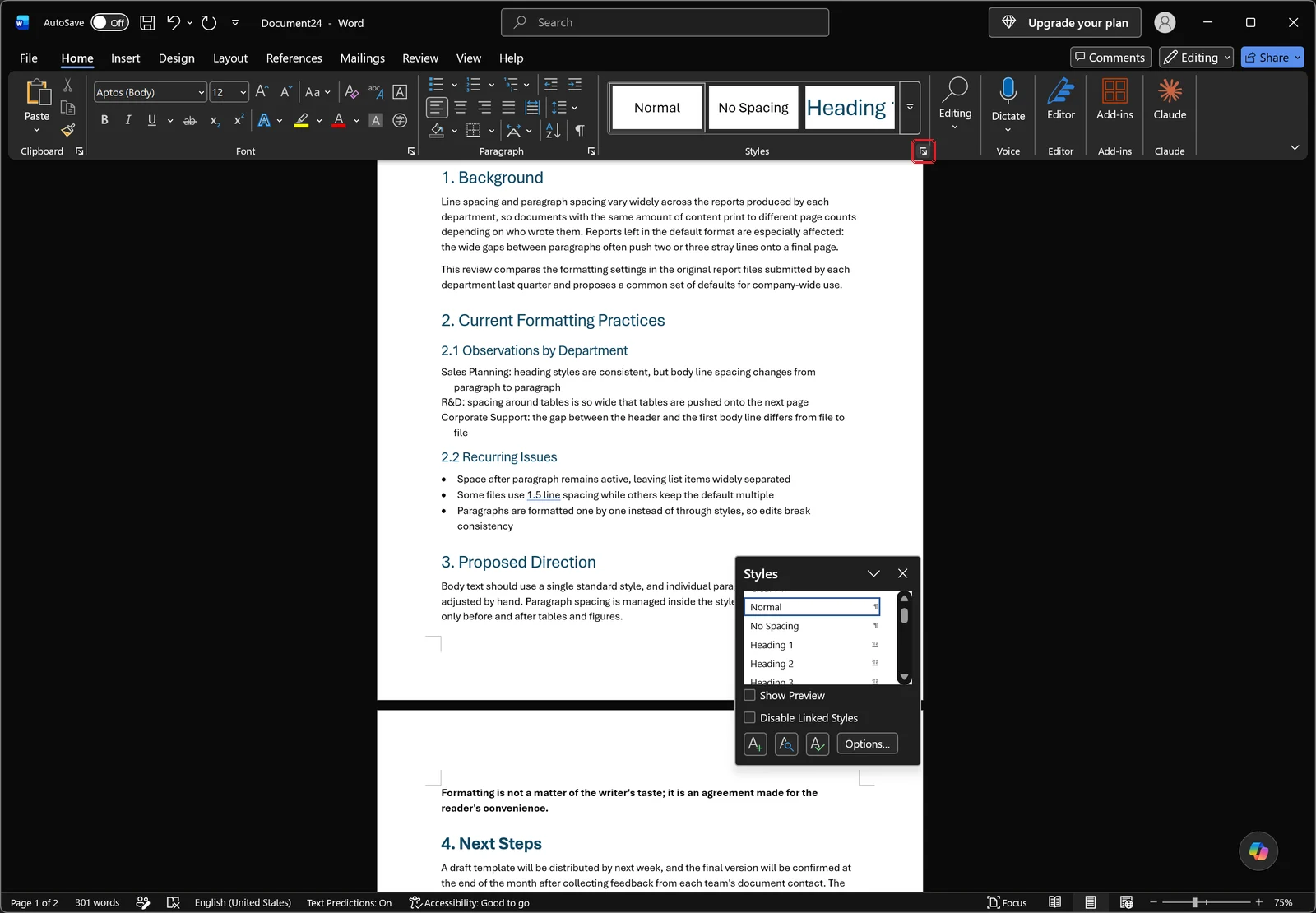Decrease the paragraph indent

click(551, 85)
